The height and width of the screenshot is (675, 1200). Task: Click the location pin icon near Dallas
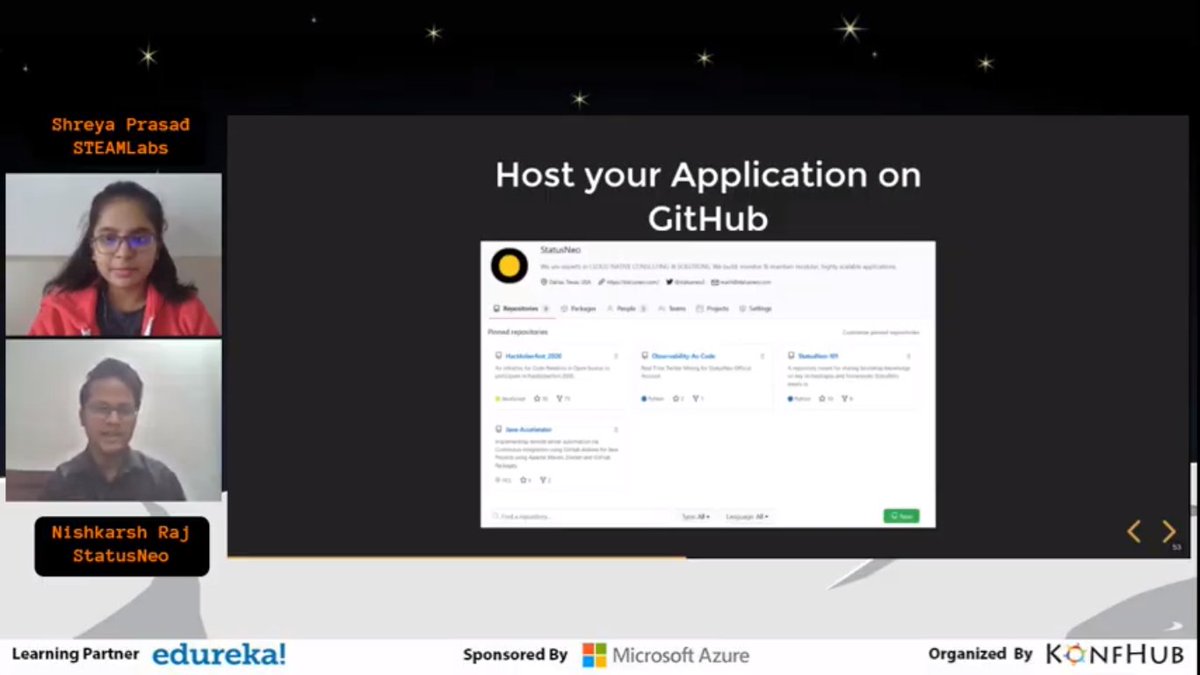click(544, 282)
